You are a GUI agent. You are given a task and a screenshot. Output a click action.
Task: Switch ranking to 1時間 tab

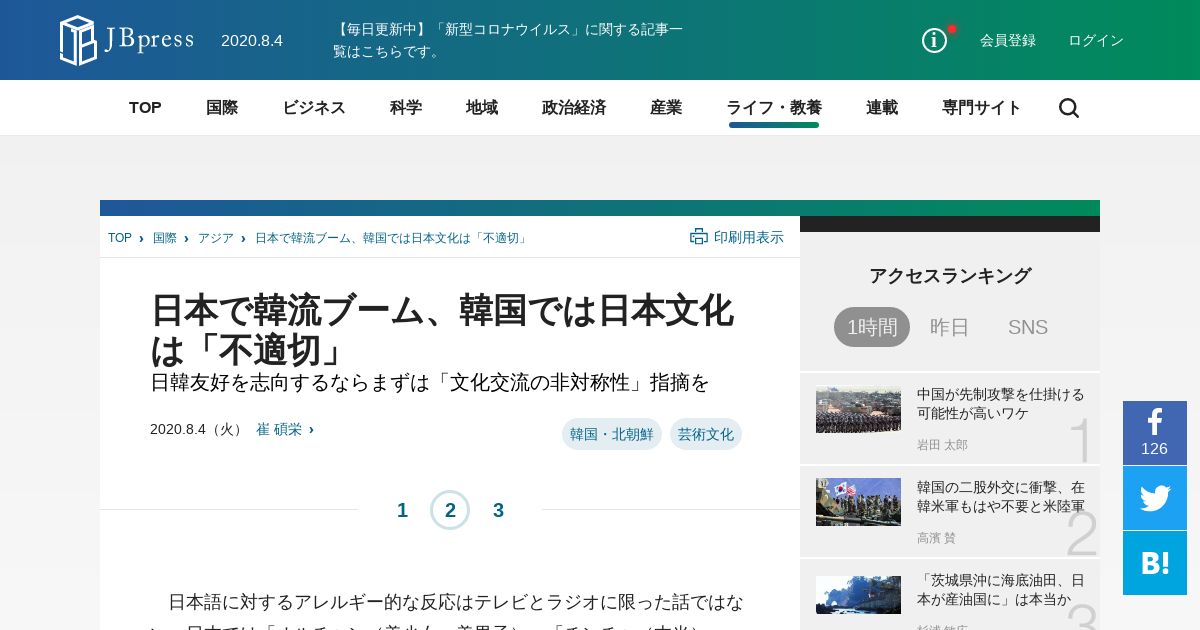[872, 327]
